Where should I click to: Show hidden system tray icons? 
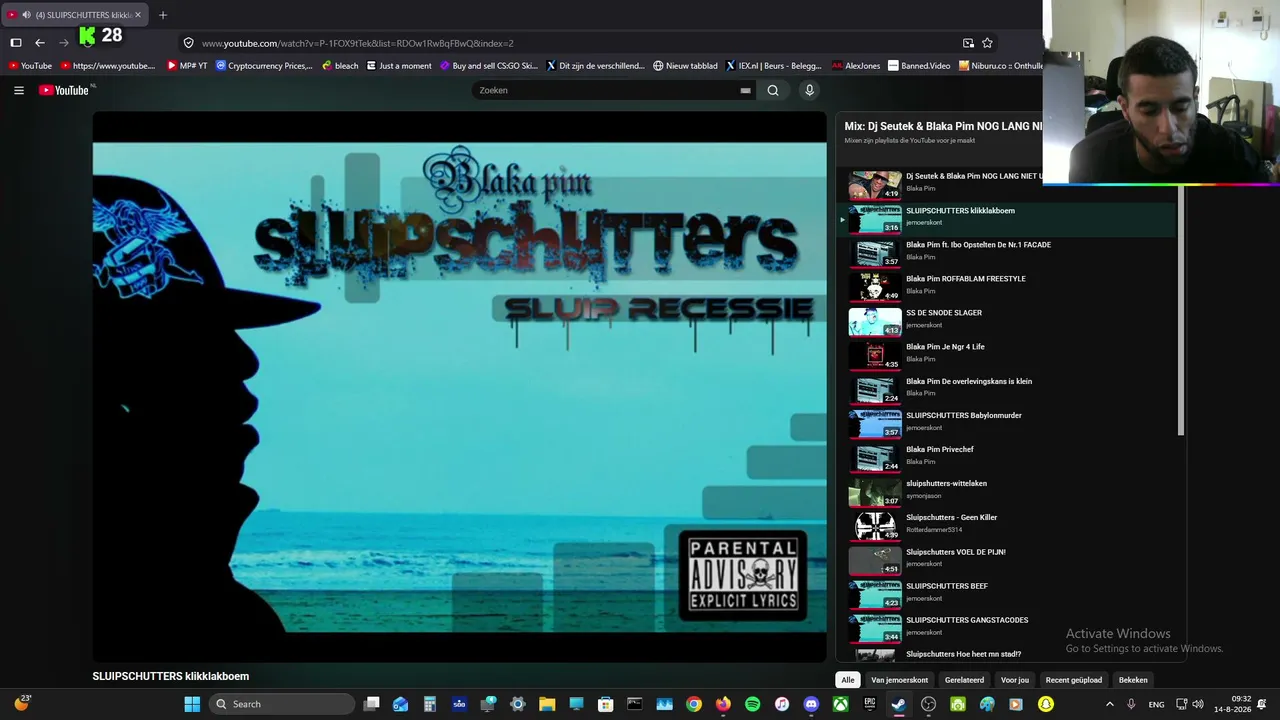tap(1109, 704)
